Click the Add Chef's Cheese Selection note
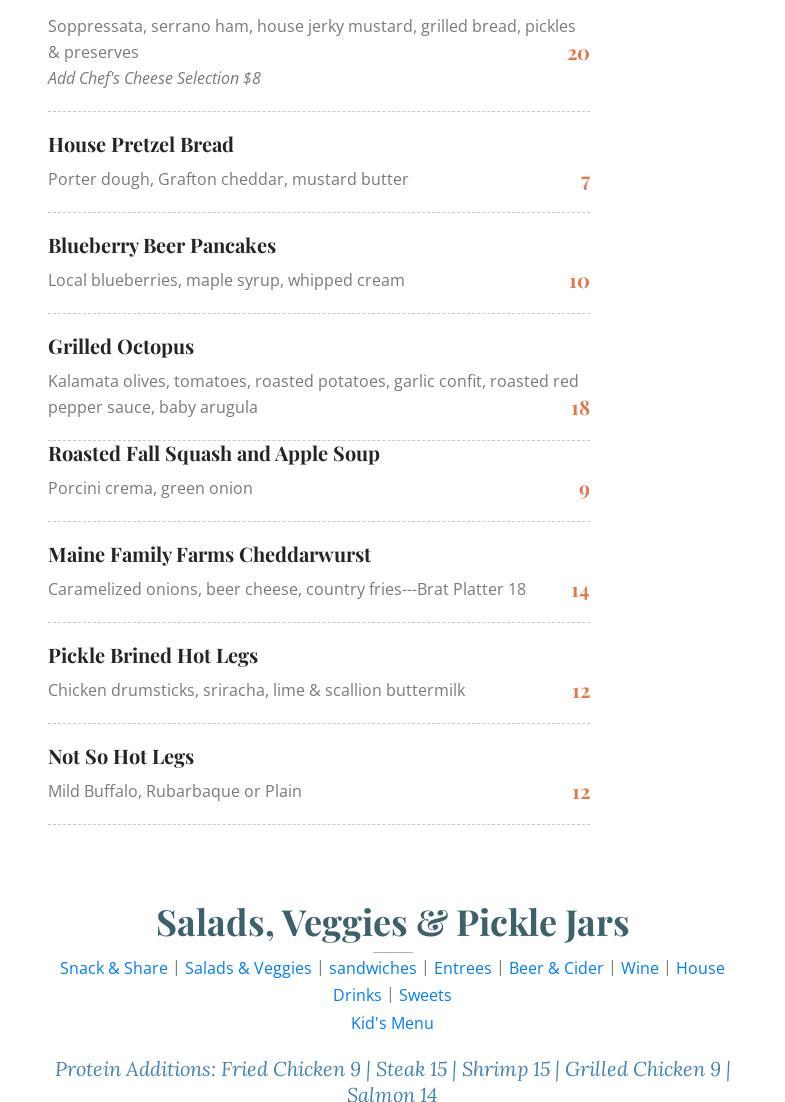 tap(154, 78)
